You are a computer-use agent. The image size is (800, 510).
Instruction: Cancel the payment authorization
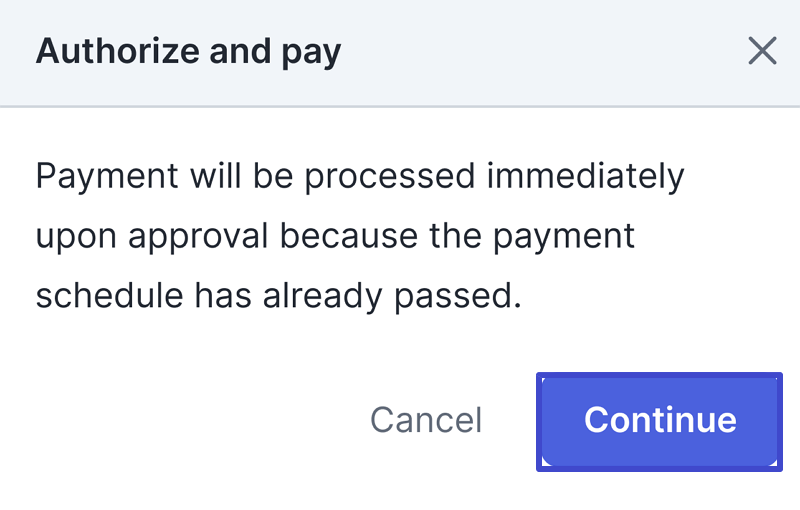[426, 421]
